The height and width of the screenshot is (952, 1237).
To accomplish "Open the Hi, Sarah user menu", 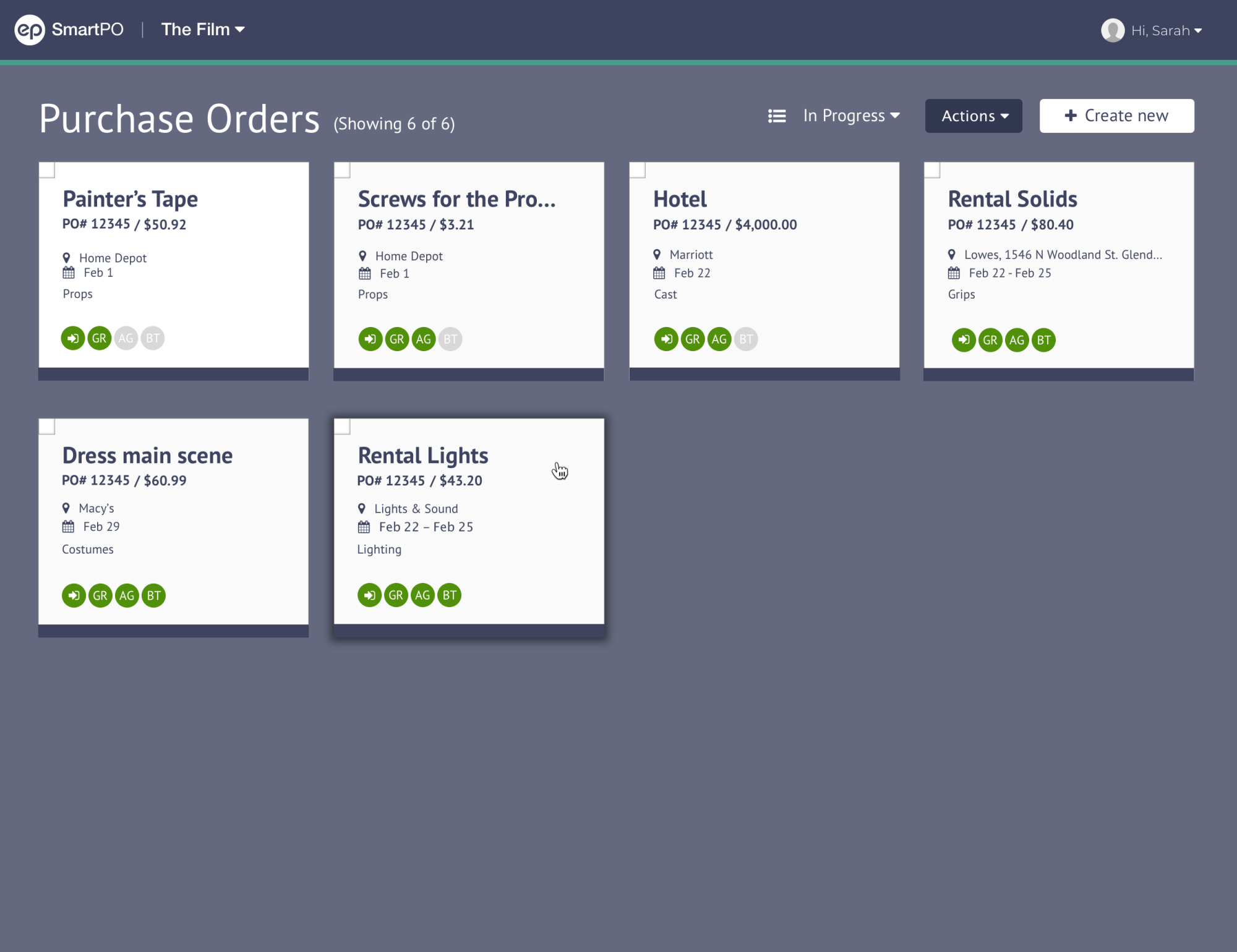I will click(x=1166, y=31).
